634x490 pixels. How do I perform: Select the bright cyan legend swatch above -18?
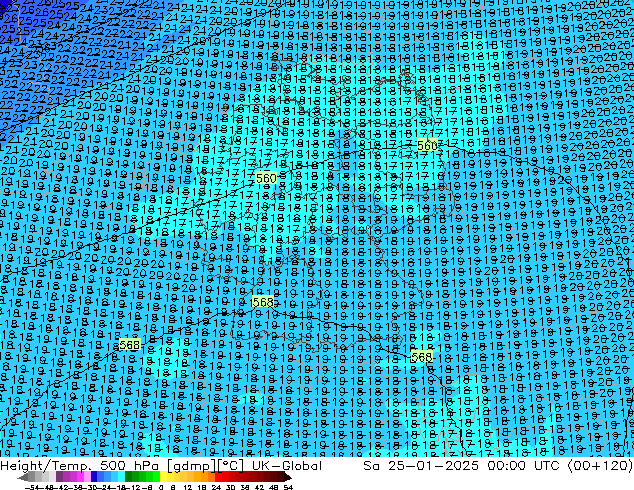(x=121, y=476)
